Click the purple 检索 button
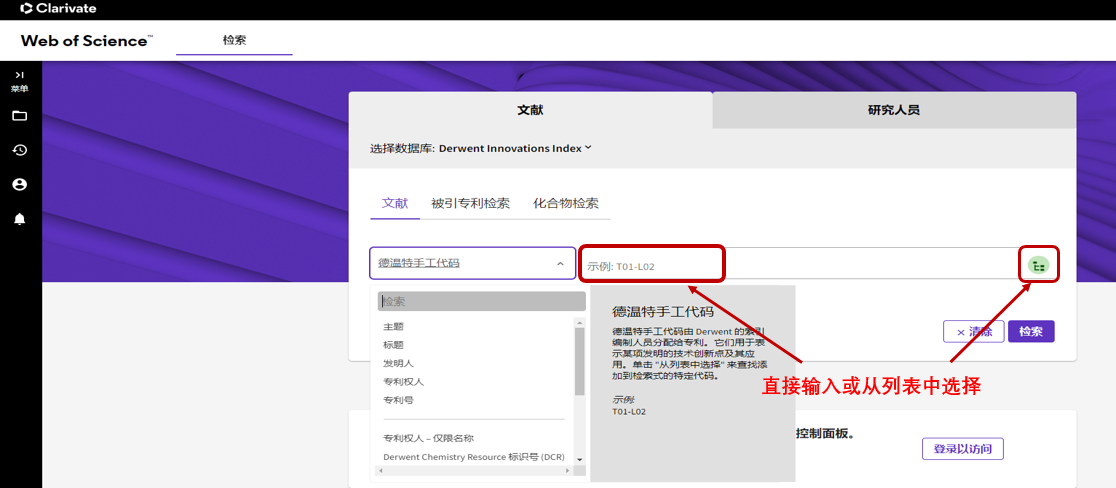Image resolution: width=1116 pixels, height=488 pixels. 1030,332
